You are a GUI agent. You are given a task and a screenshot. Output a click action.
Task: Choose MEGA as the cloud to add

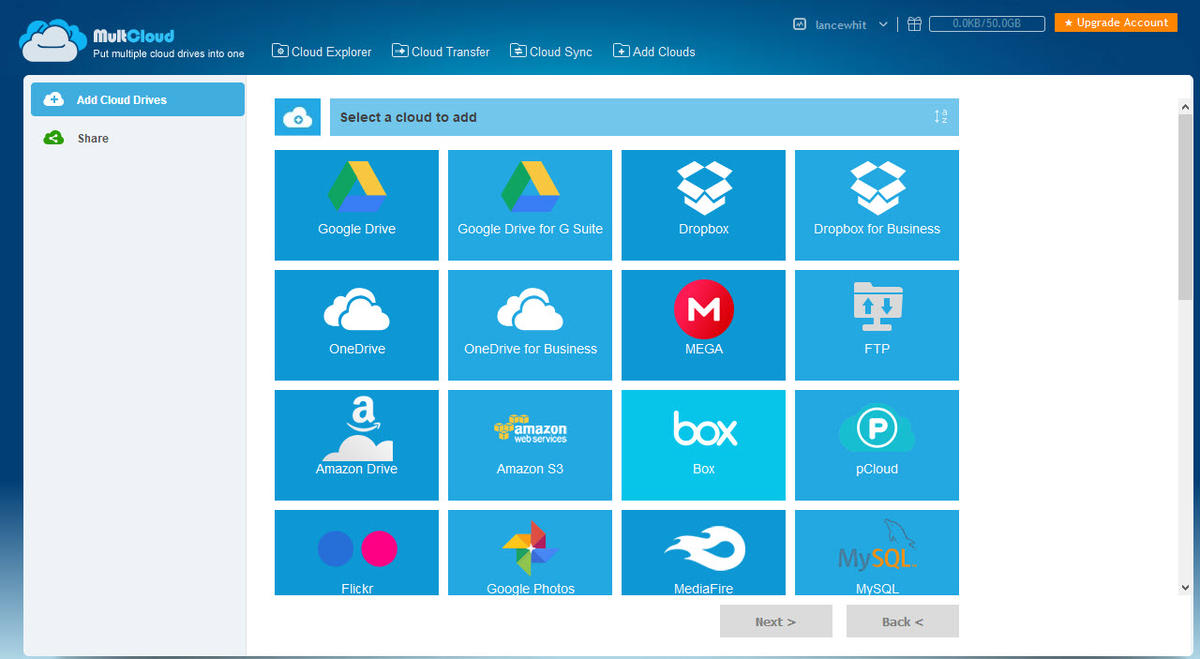point(703,325)
